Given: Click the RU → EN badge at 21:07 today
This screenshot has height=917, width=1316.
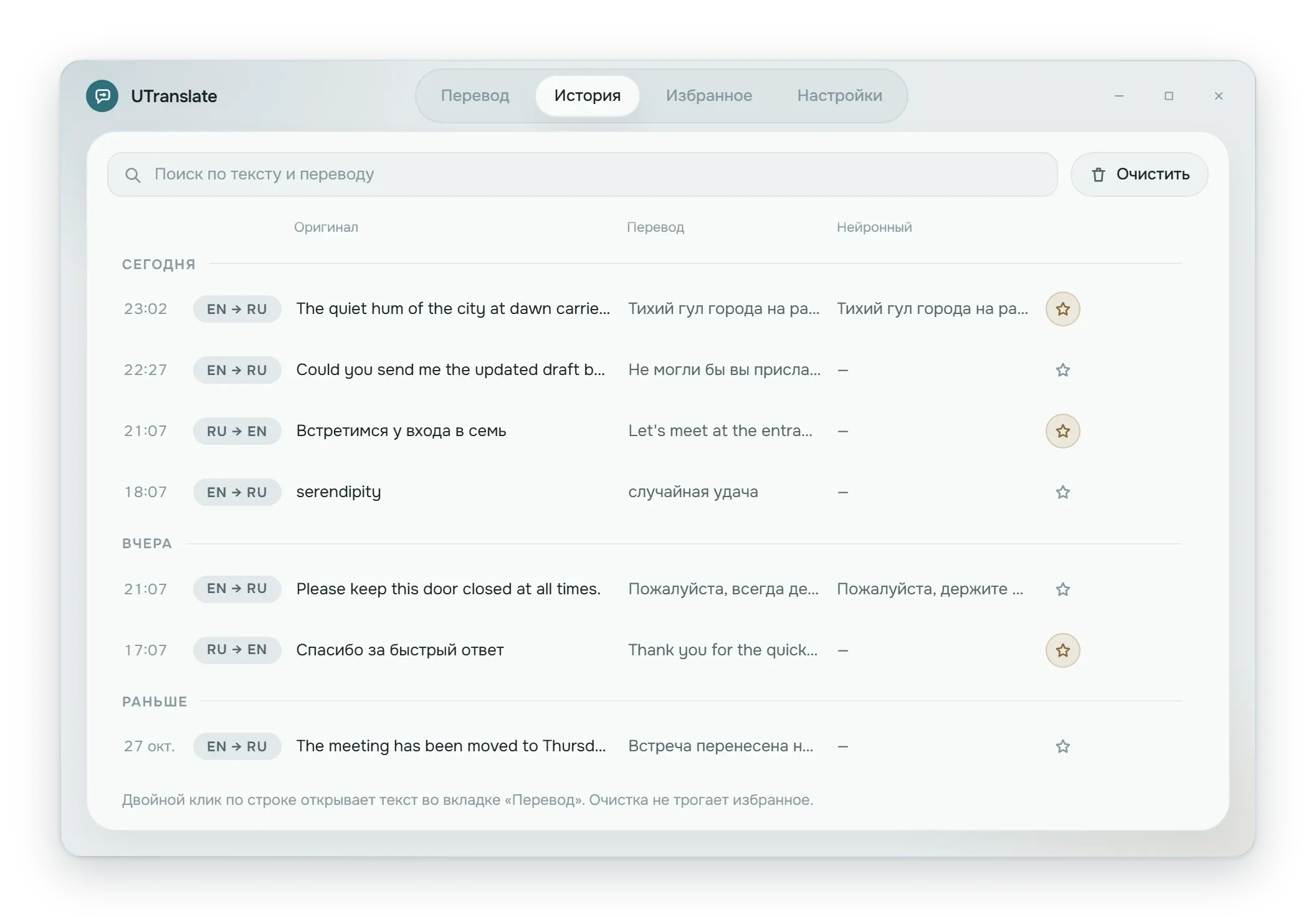Looking at the screenshot, I should pyautogui.click(x=237, y=431).
